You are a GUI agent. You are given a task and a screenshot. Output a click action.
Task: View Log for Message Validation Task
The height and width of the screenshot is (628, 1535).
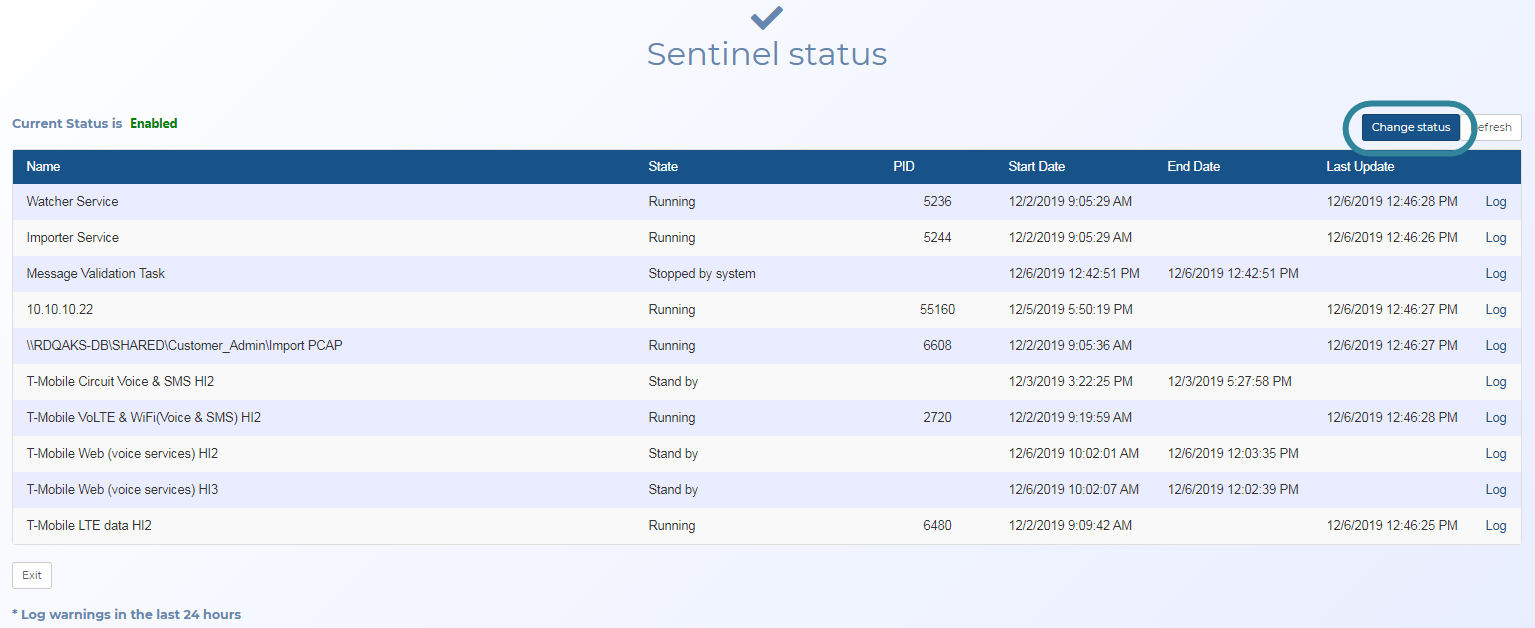pos(1495,274)
